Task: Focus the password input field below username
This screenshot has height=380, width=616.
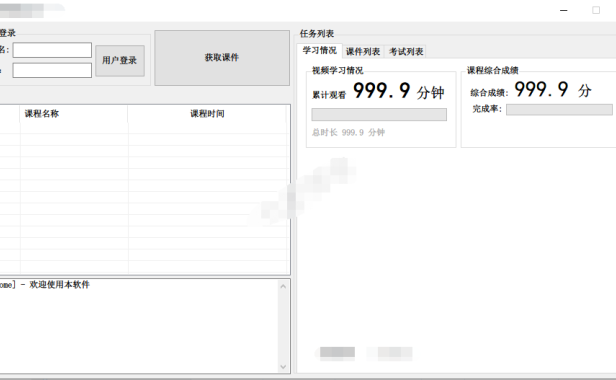Action: pyautogui.click(x=52, y=70)
